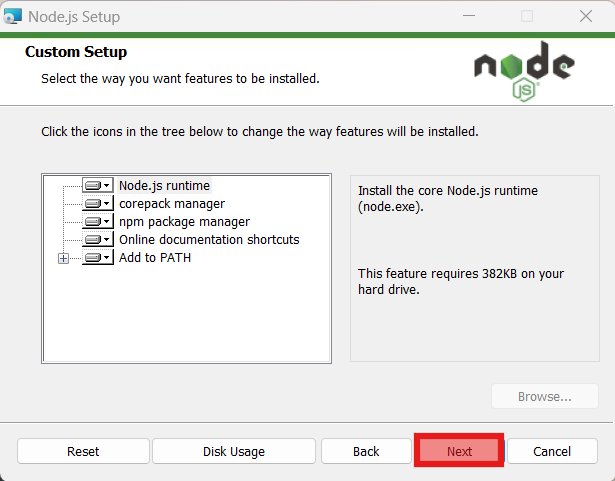Select the Node.js runtime tree label
The width and height of the screenshot is (615, 481).
pos(164,185)
